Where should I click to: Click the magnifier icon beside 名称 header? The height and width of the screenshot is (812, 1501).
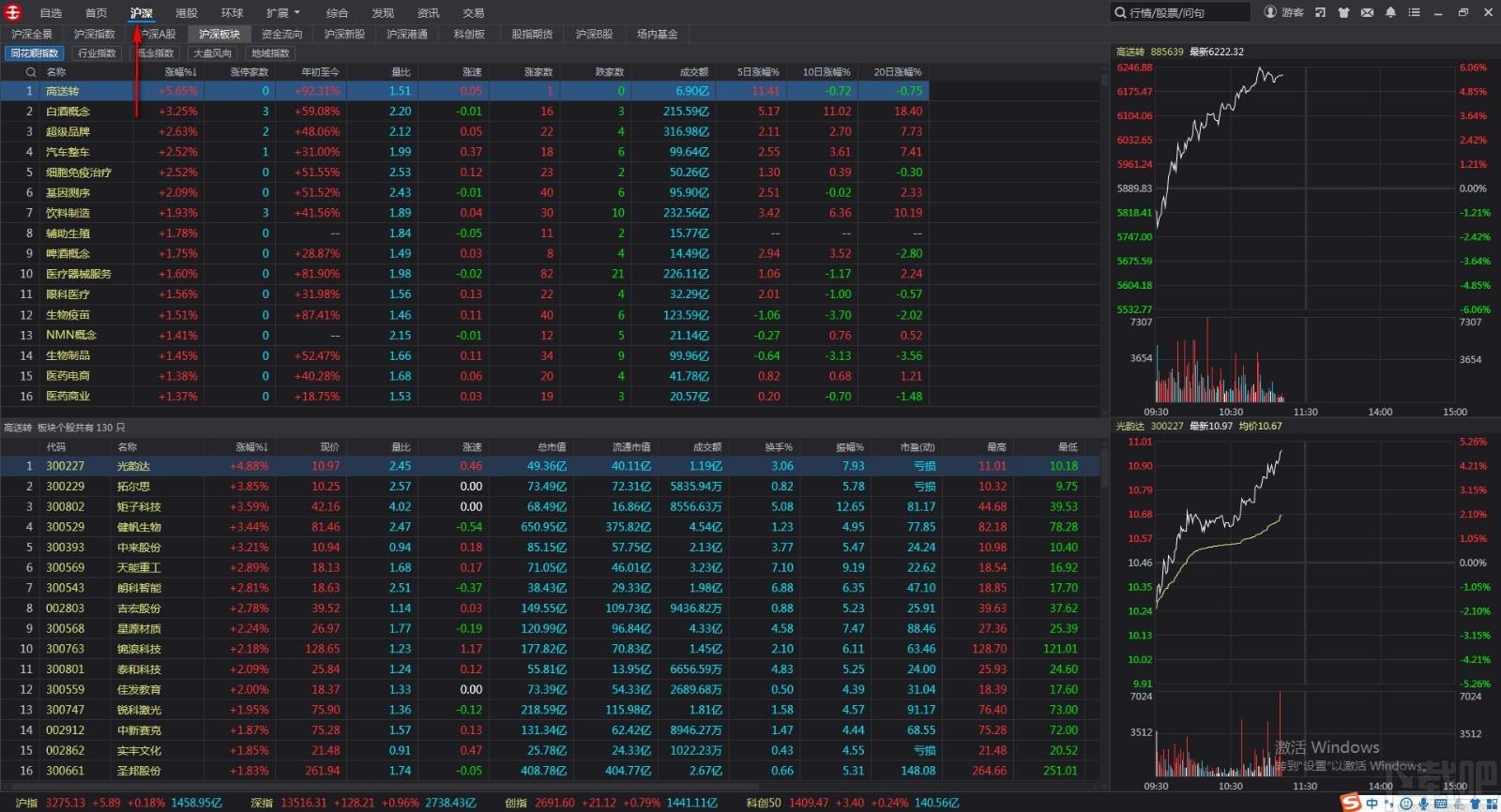coord(30,72)
